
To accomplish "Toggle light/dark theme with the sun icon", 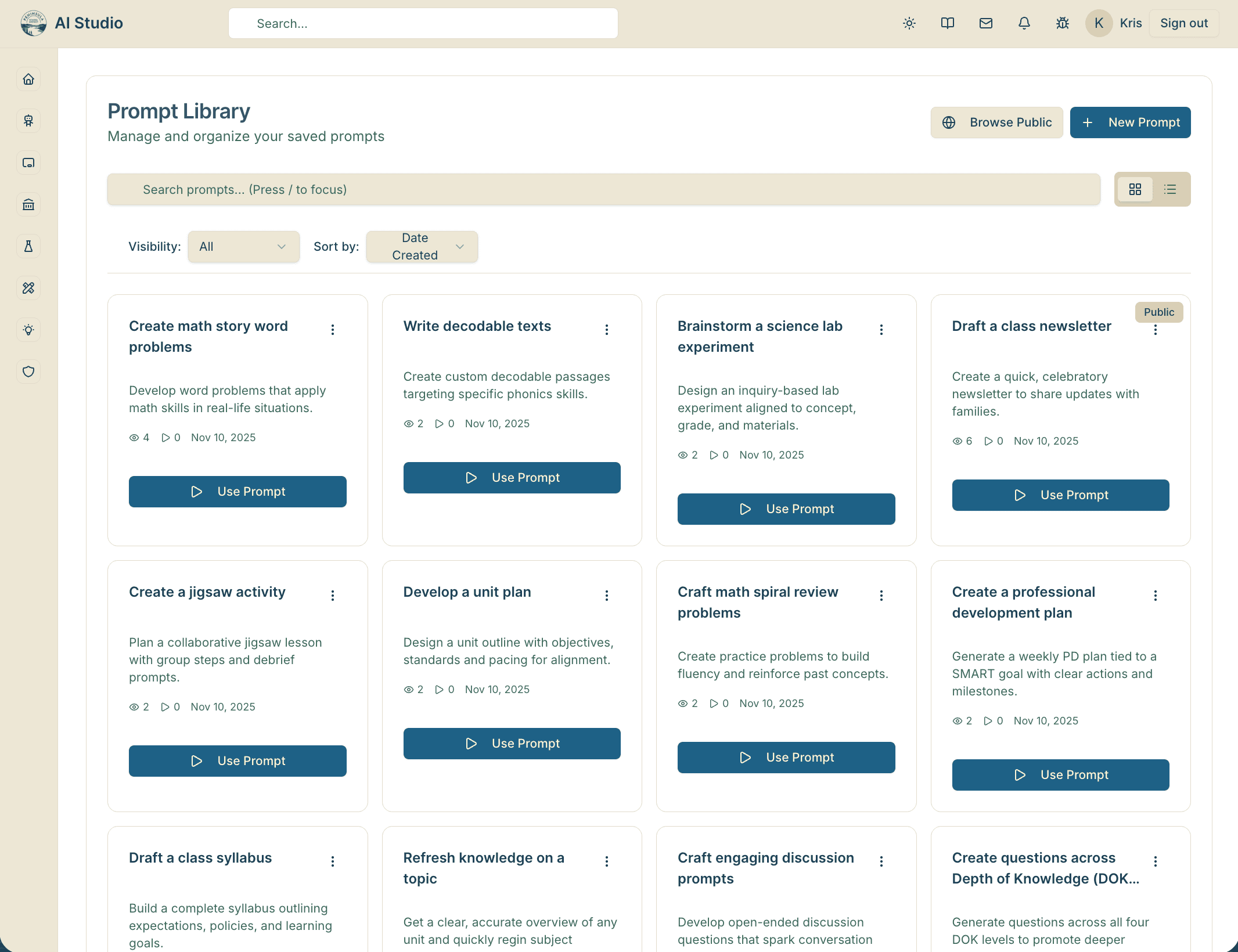I will pos(909,23).
